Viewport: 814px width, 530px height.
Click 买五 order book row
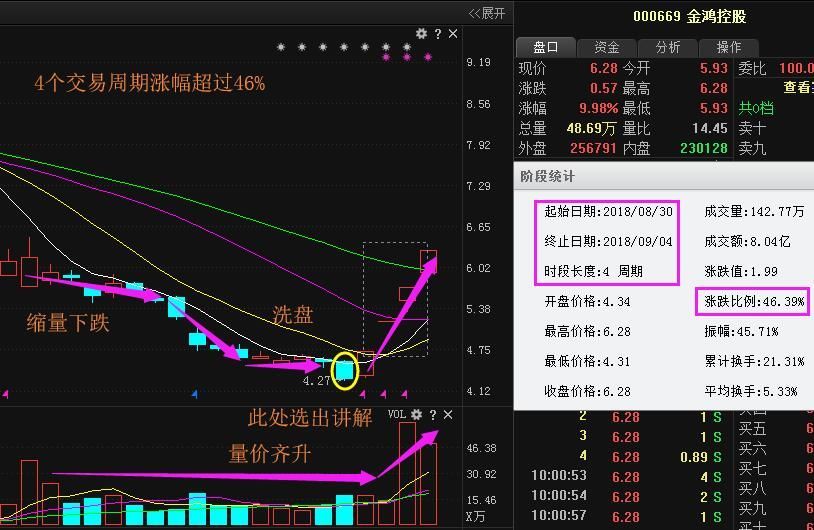(x=776, y=429)
